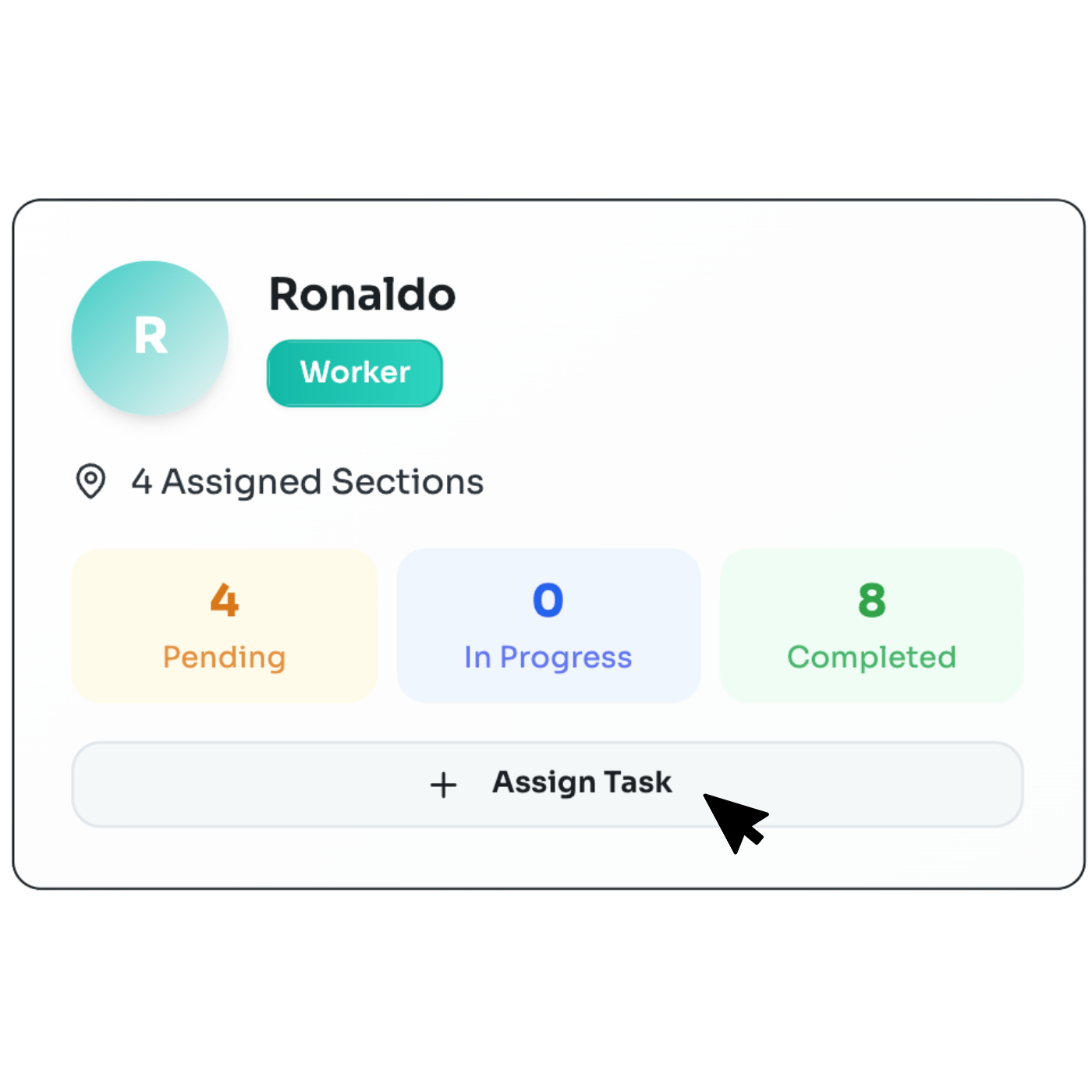
Task: Click the white letter R in the avatar
Action: click(151, 336)
